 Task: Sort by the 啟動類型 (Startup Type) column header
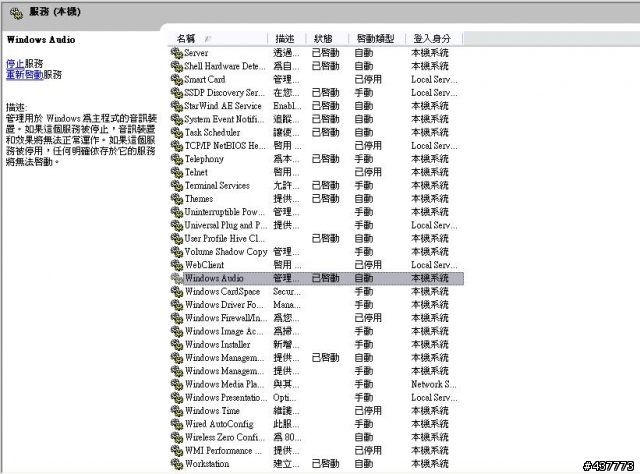click(x=375, y=39)
